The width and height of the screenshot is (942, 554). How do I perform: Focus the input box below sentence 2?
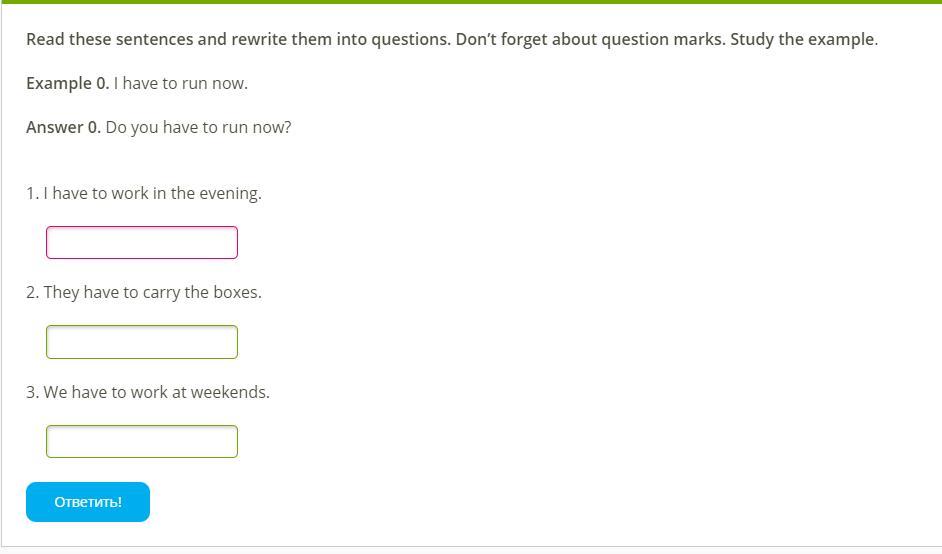click(x=142, y=342)
